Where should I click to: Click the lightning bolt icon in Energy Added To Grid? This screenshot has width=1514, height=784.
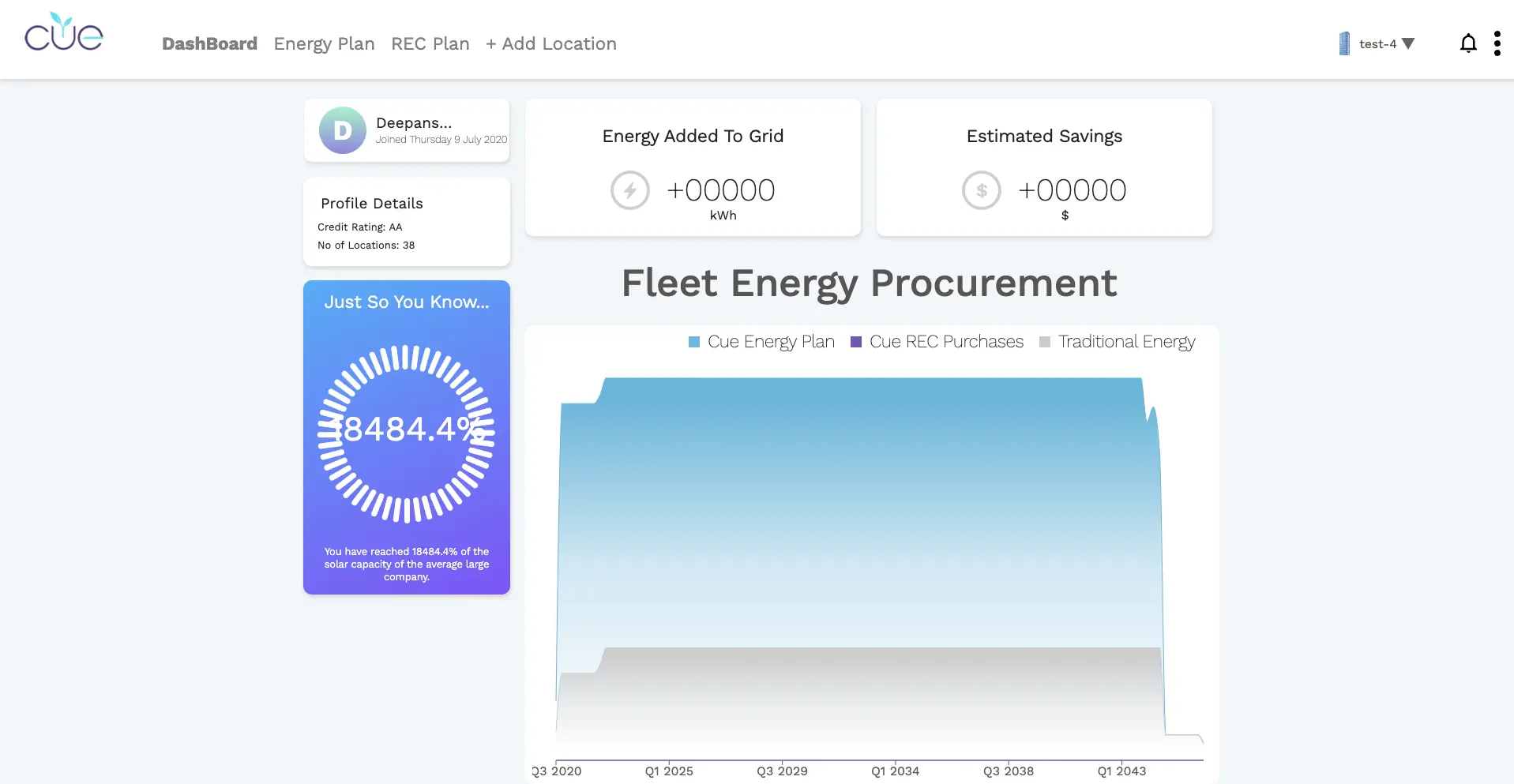tap(629, 190)
